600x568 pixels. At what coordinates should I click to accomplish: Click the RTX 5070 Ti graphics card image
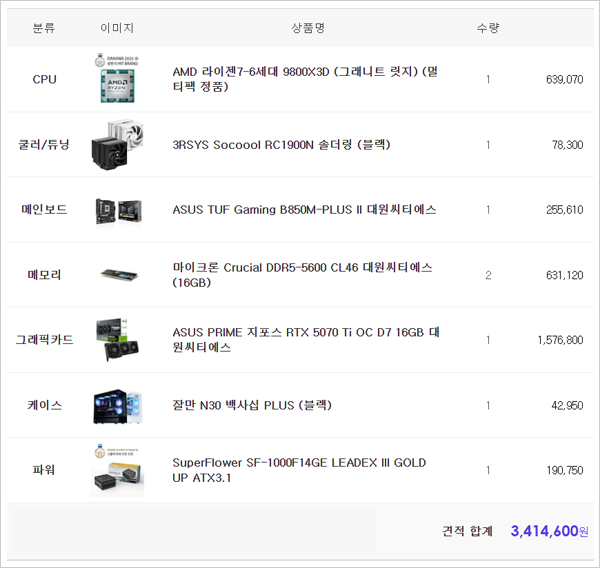[117, 340]
